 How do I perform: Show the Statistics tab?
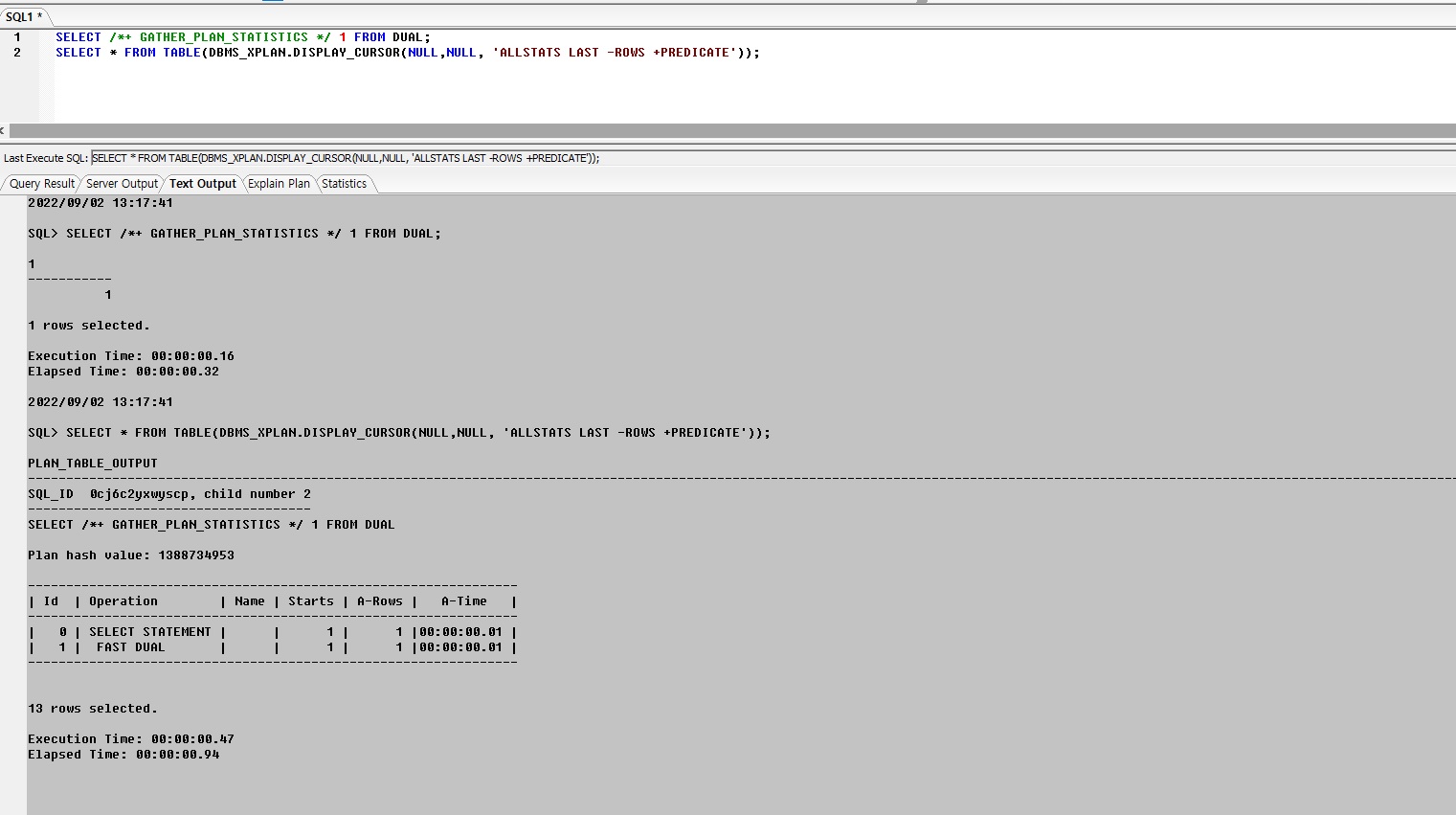tap(344, 184)
